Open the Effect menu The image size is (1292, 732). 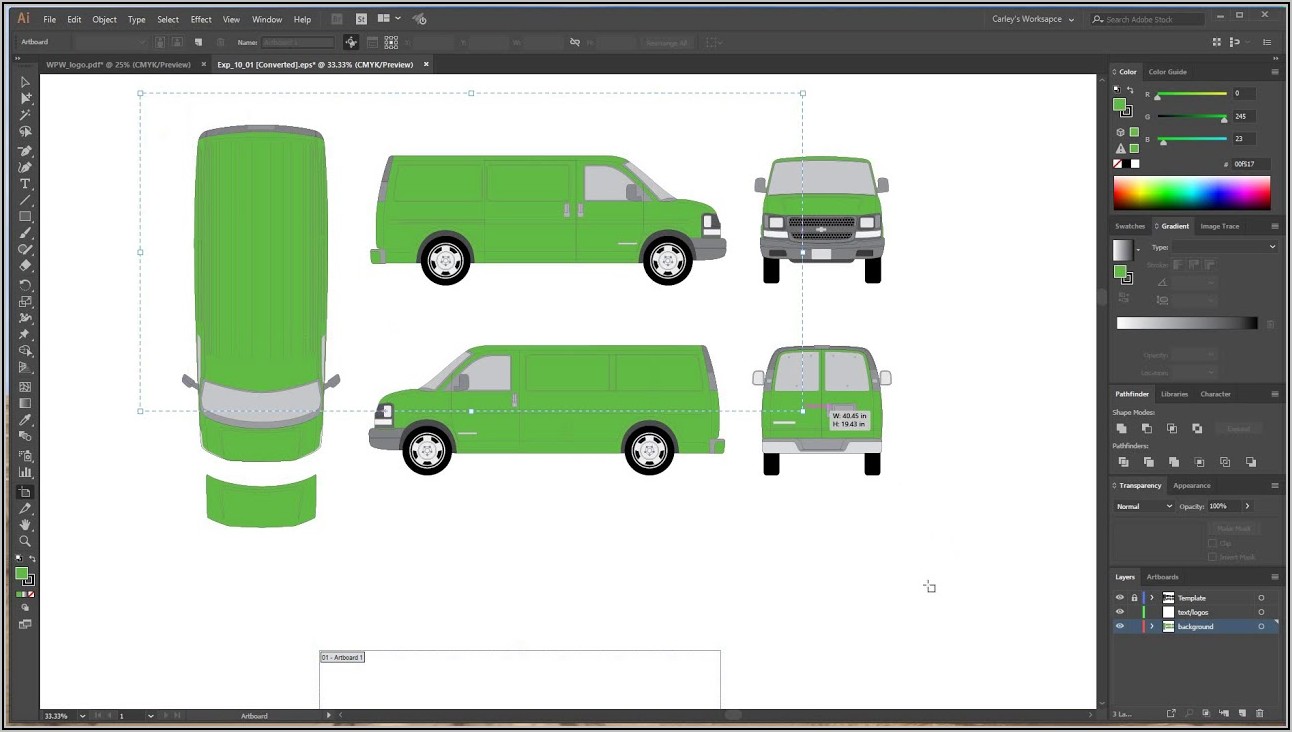pyautogui.click(x=201, y=19)
